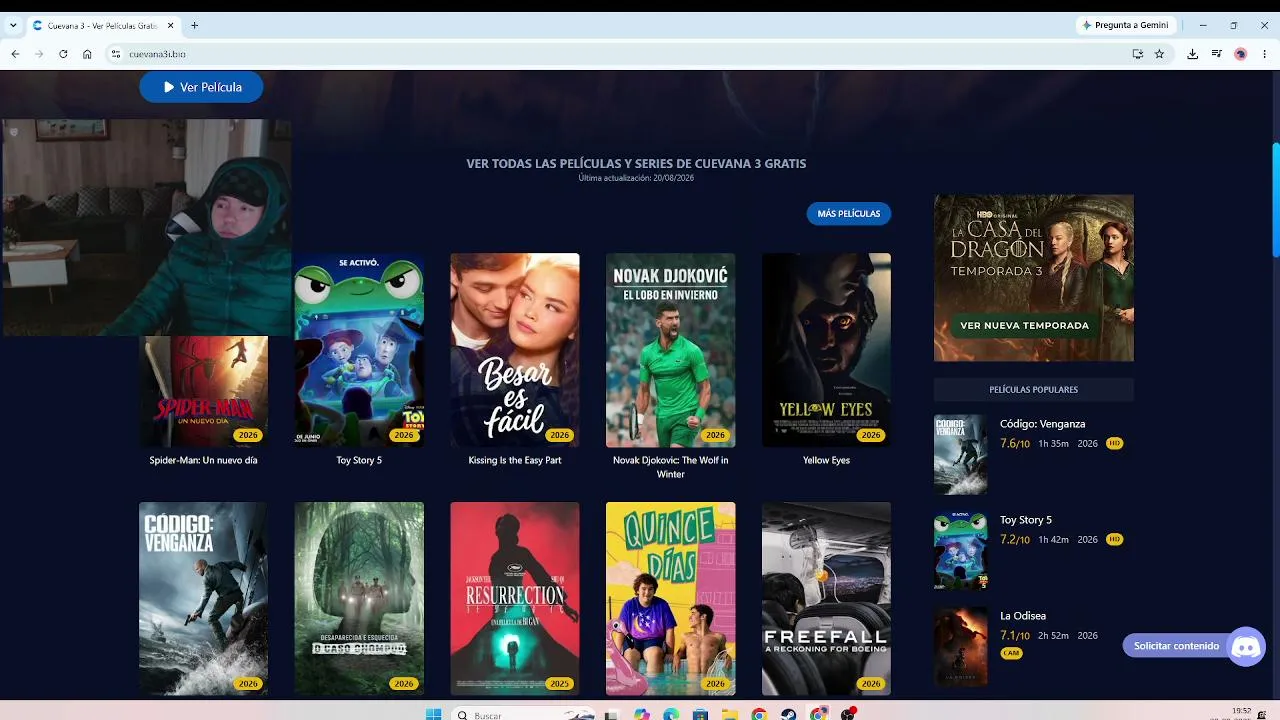
Task: Click the Películas Populares heading
Action: coord(1034,389)
